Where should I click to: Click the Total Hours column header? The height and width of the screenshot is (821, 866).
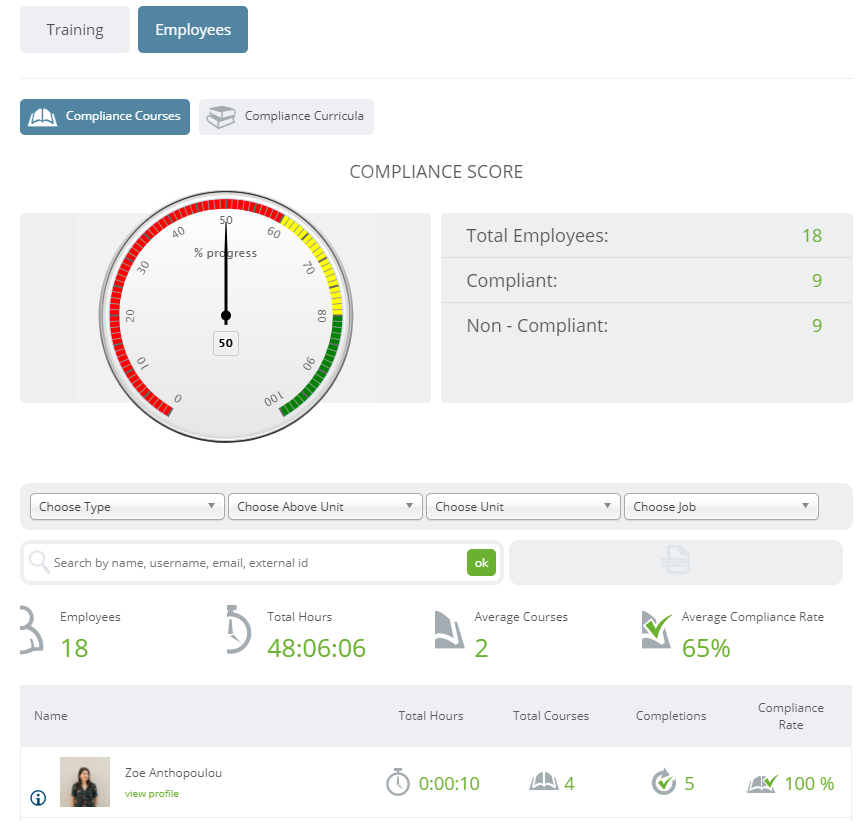pos(431,716)
